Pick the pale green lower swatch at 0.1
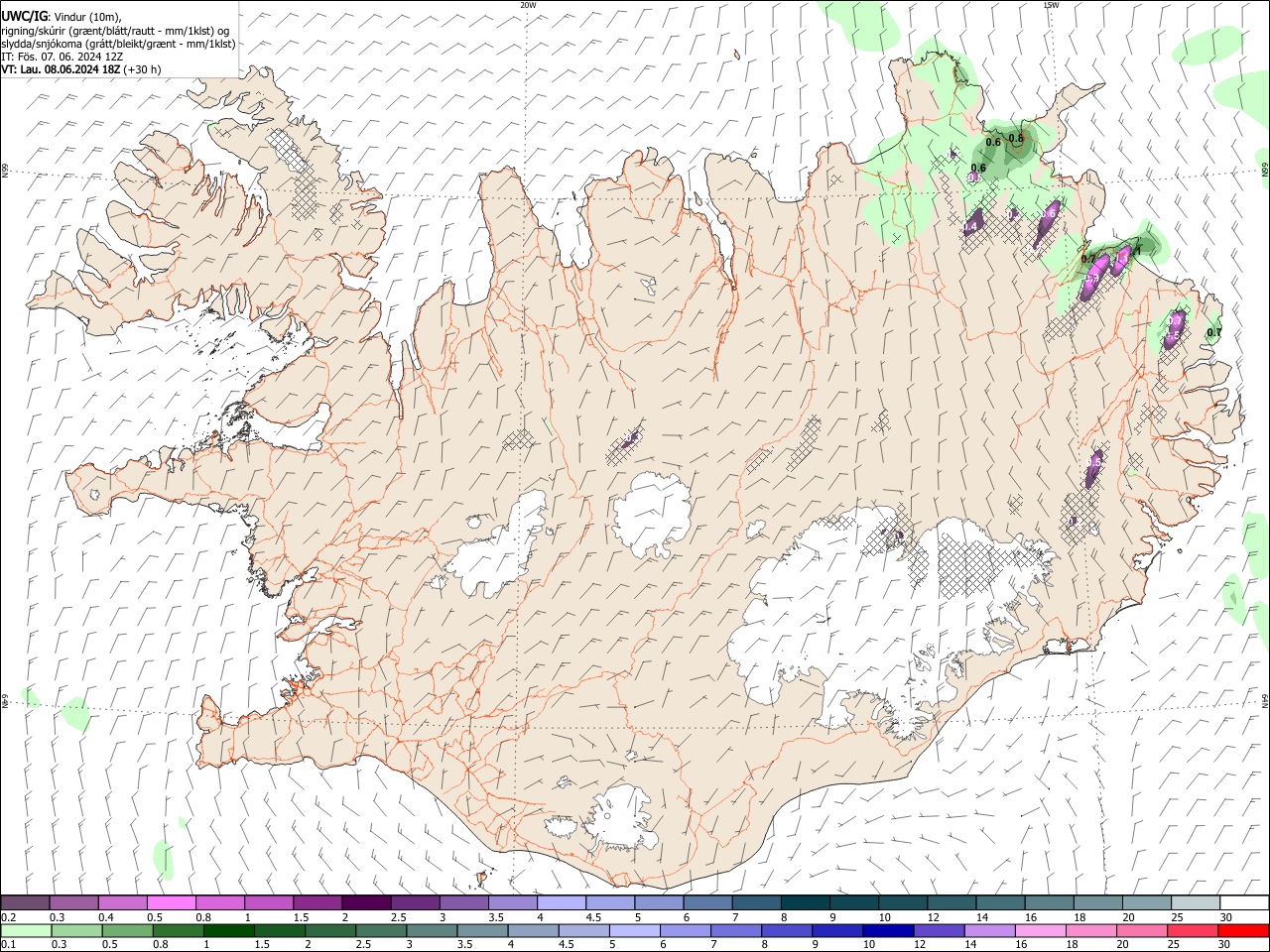 pyautogui.click(x=26, y=930)
